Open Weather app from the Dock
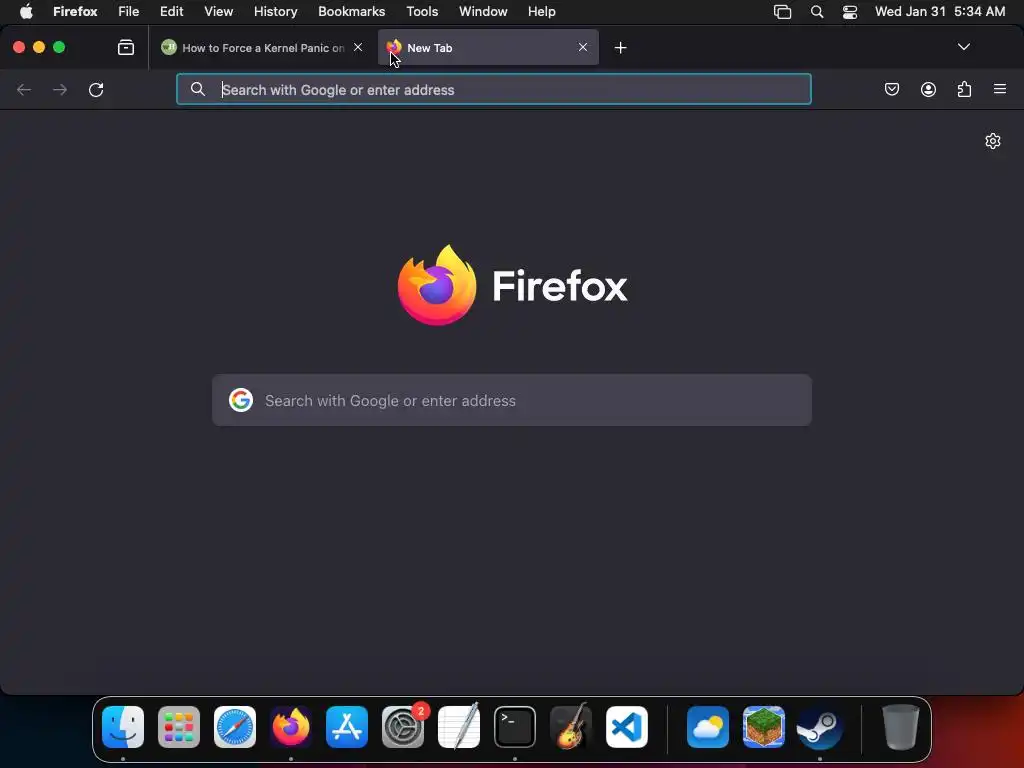Screen dimensions: 1024x768 point(708,727)
